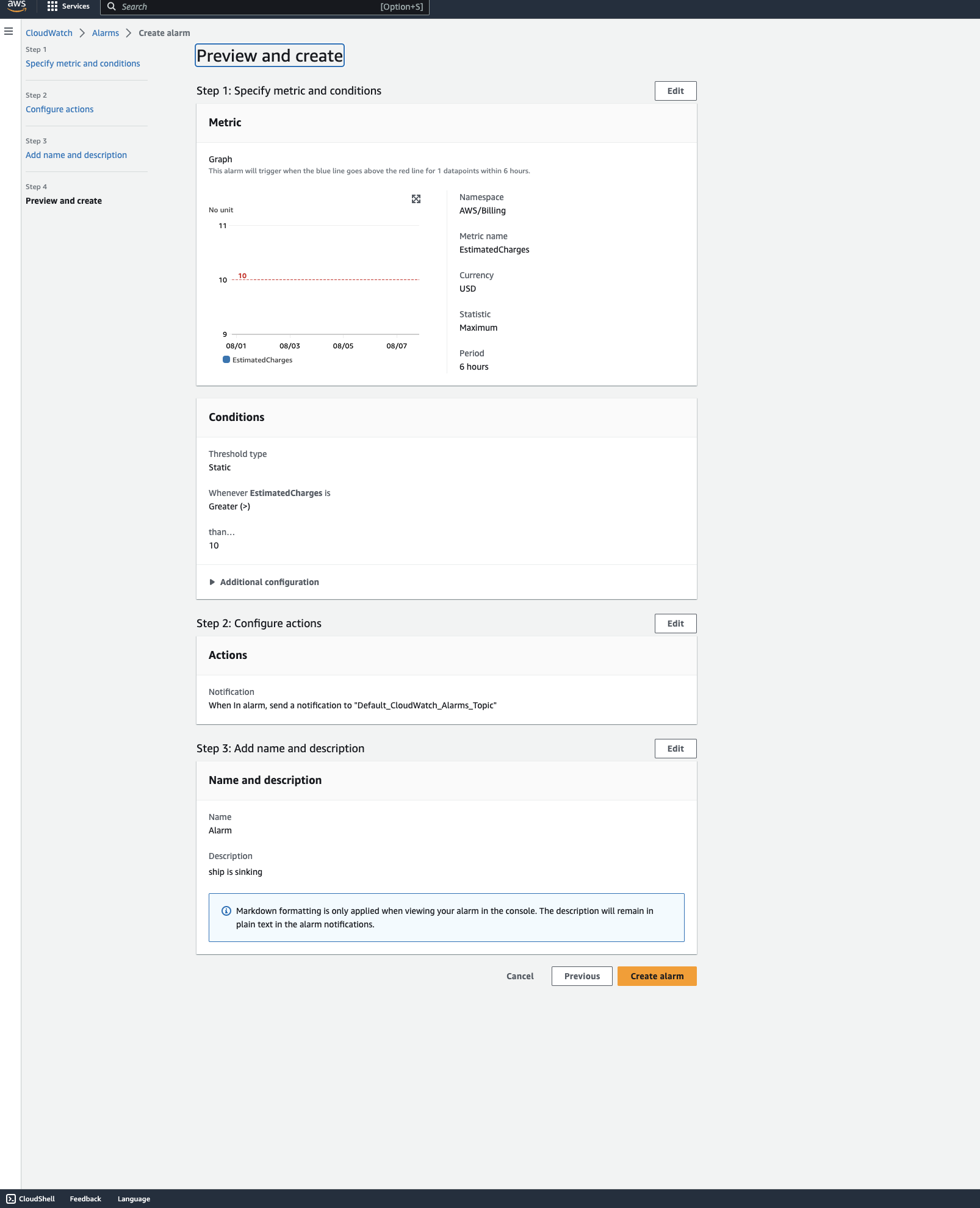980x1208 pixels.
Task: Open Specify metric and conditions step
Action: (x=82, y=63)
